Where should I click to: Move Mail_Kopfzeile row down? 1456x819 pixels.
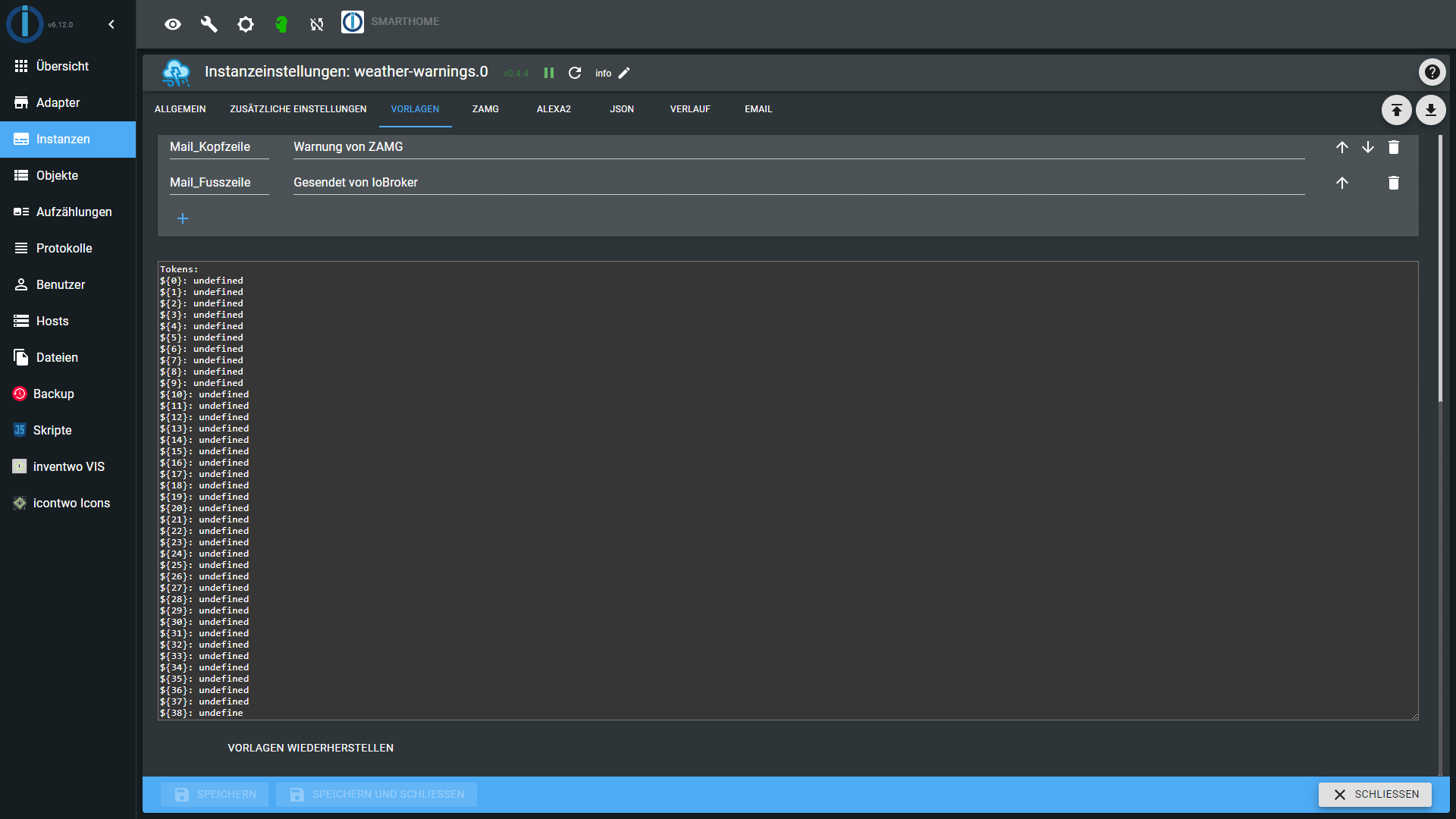pos(1368,147)
